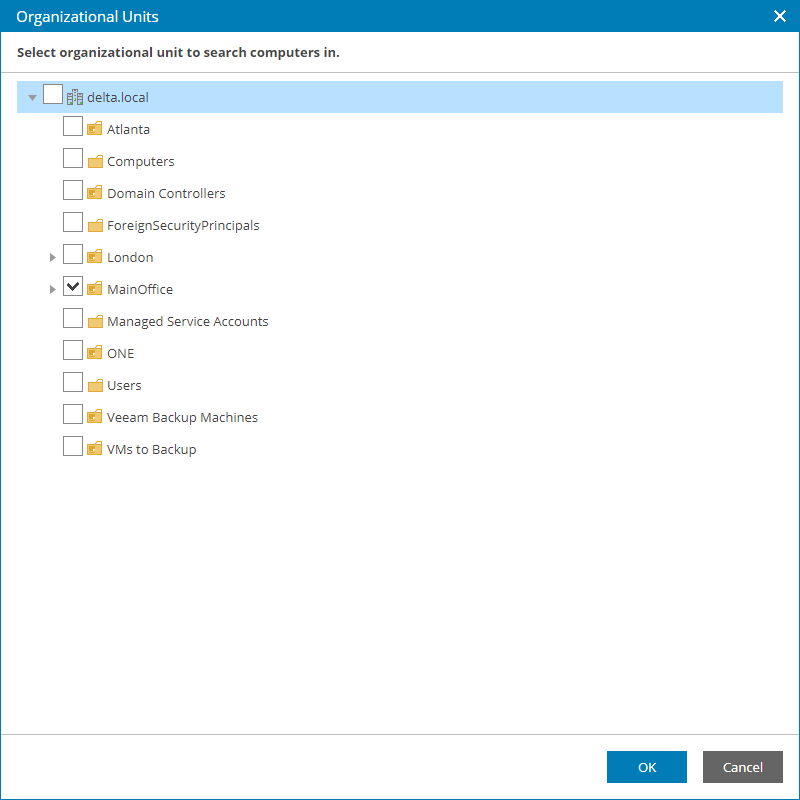Click the Domain Controllers folder icon
The width and height of the screenshot is (800, 800).
tap(94, 192)
